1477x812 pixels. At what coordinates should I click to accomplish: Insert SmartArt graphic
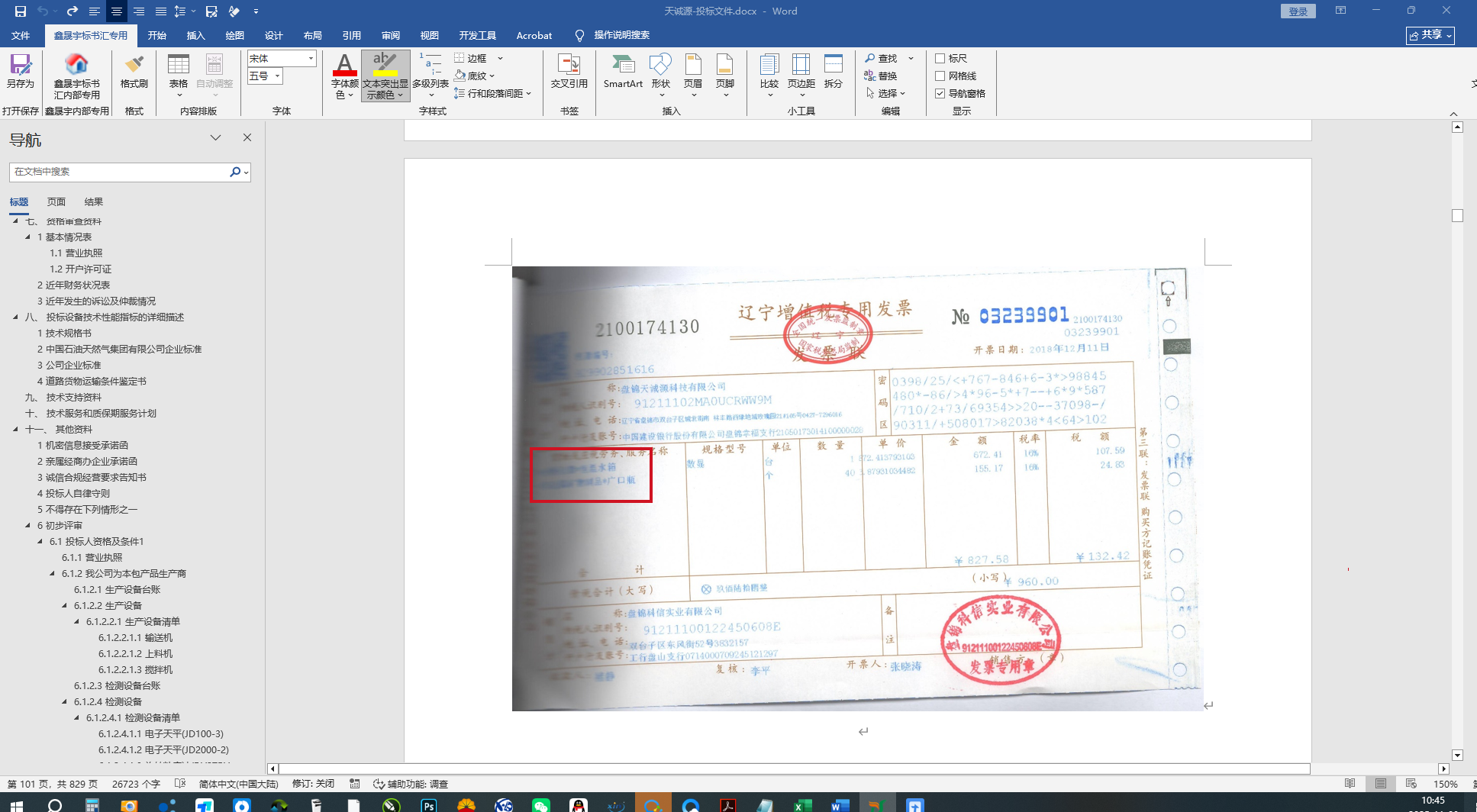click(x=623, y=71)
